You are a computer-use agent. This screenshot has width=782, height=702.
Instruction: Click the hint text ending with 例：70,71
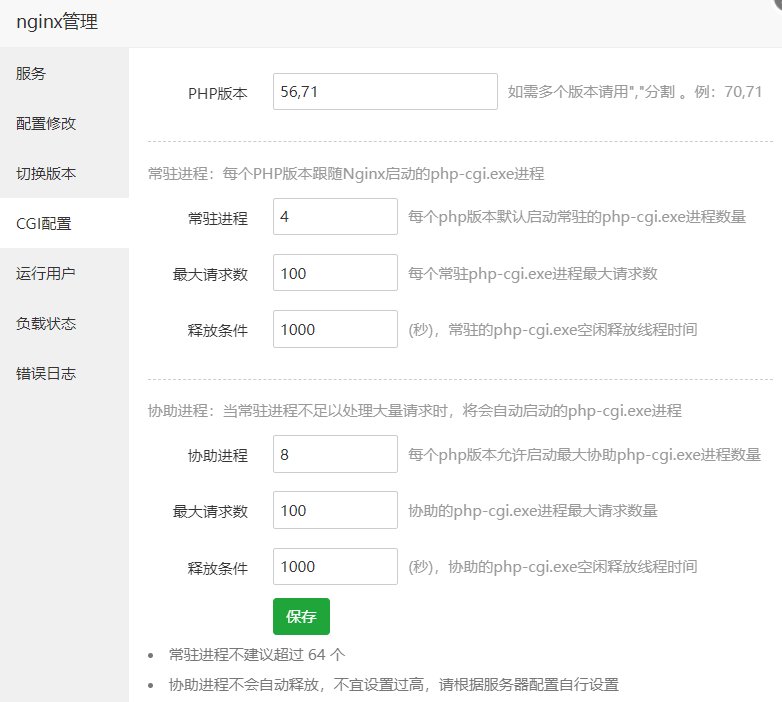pyautogui.click(x=635, y=92)
